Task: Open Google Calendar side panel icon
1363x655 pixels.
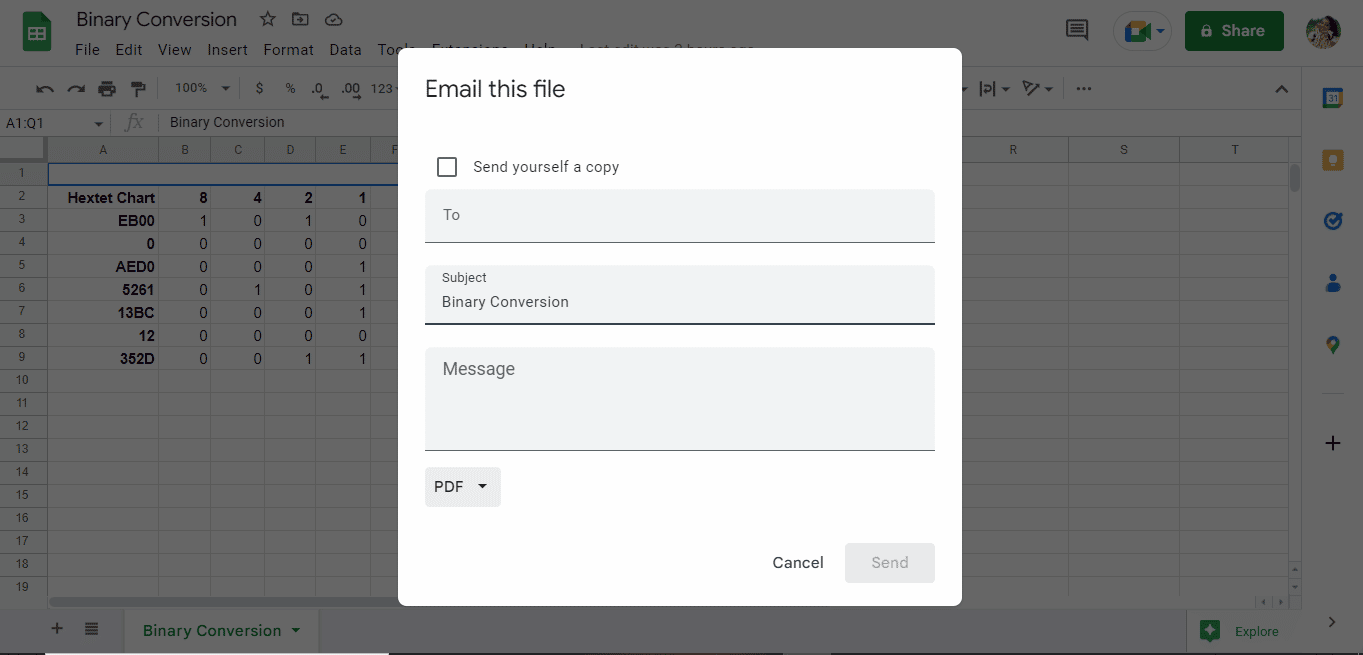Action: (x=1332, y=98)
